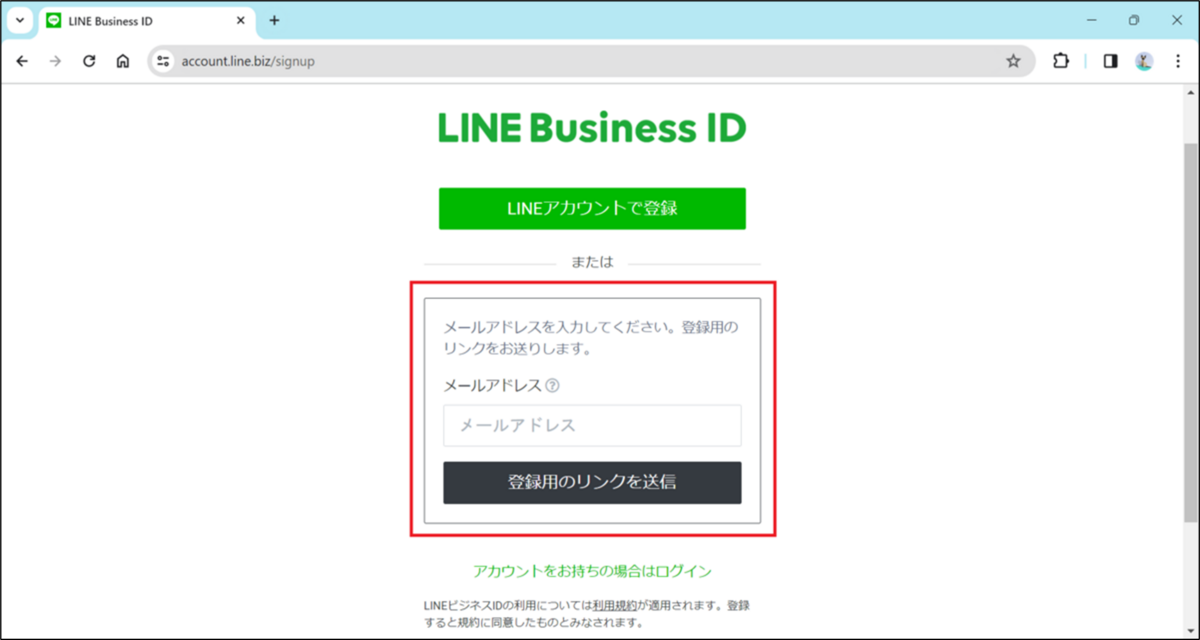
Task: Click the help icon next to メールアドレス
Action: click(x=552, y=385)
